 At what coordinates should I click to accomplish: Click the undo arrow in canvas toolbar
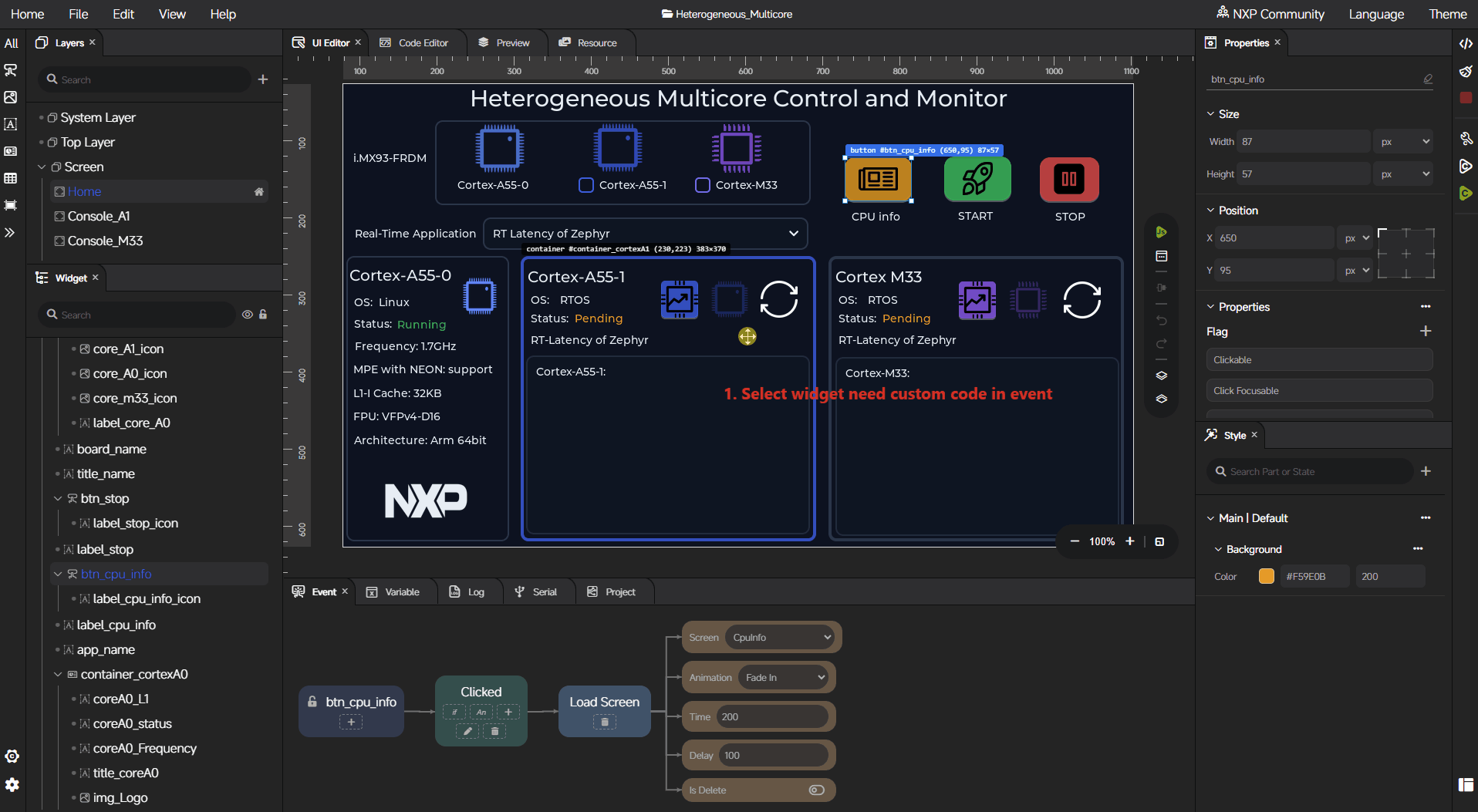(1161, 321)
